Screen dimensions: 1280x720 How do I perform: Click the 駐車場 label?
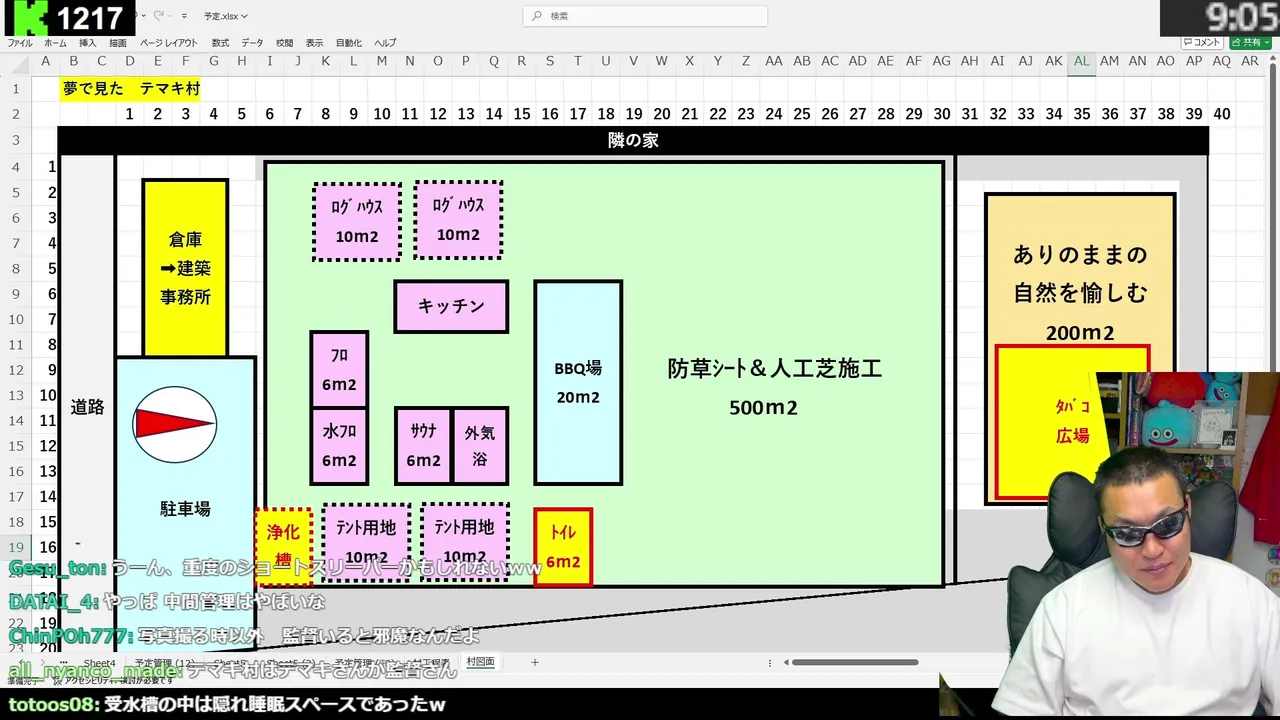click(x=185, y=509)
